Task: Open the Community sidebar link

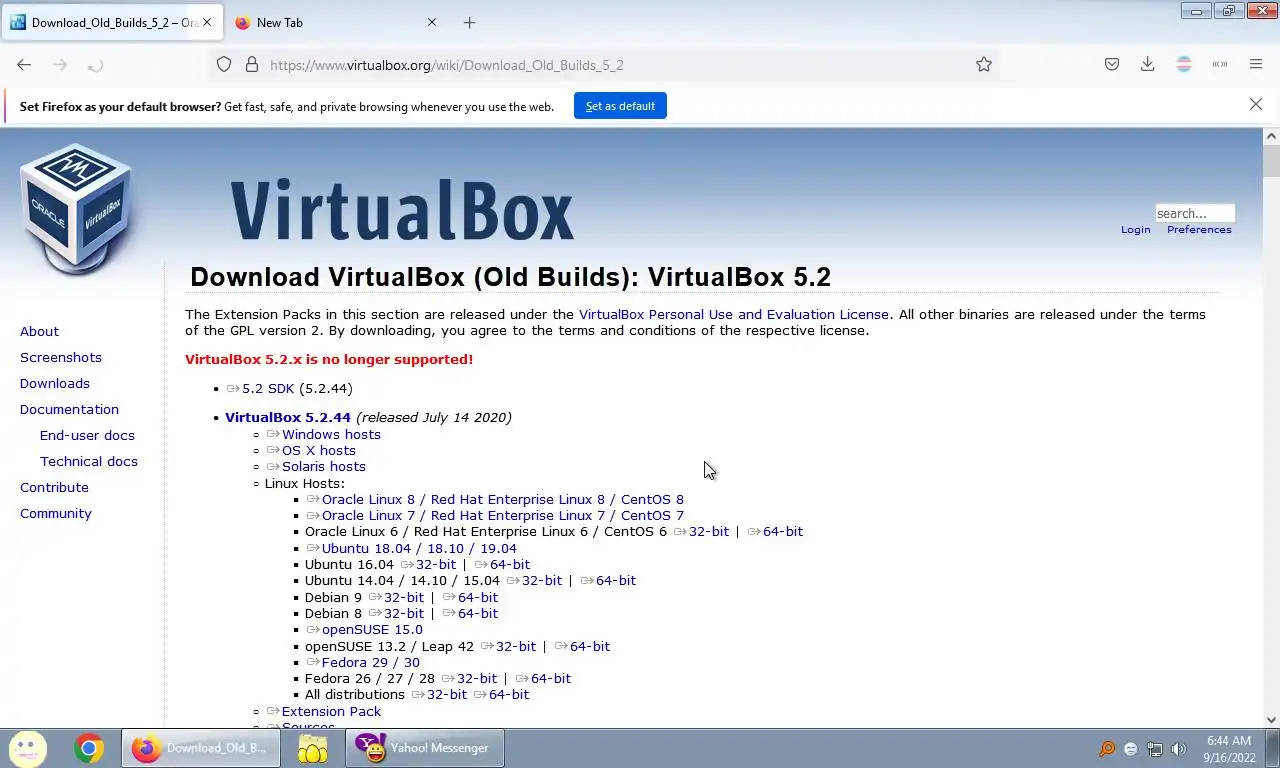Action: (x=56, y=513)
